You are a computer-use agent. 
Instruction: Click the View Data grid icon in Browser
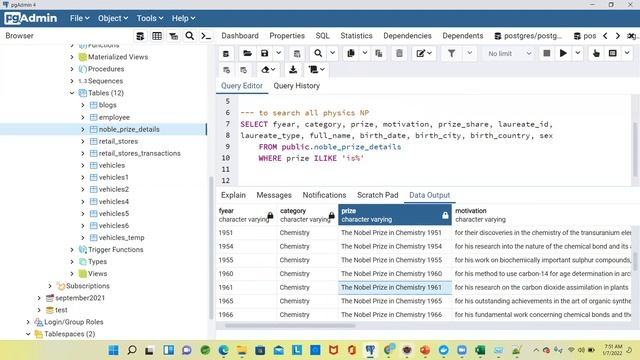[x=157, y=36]
